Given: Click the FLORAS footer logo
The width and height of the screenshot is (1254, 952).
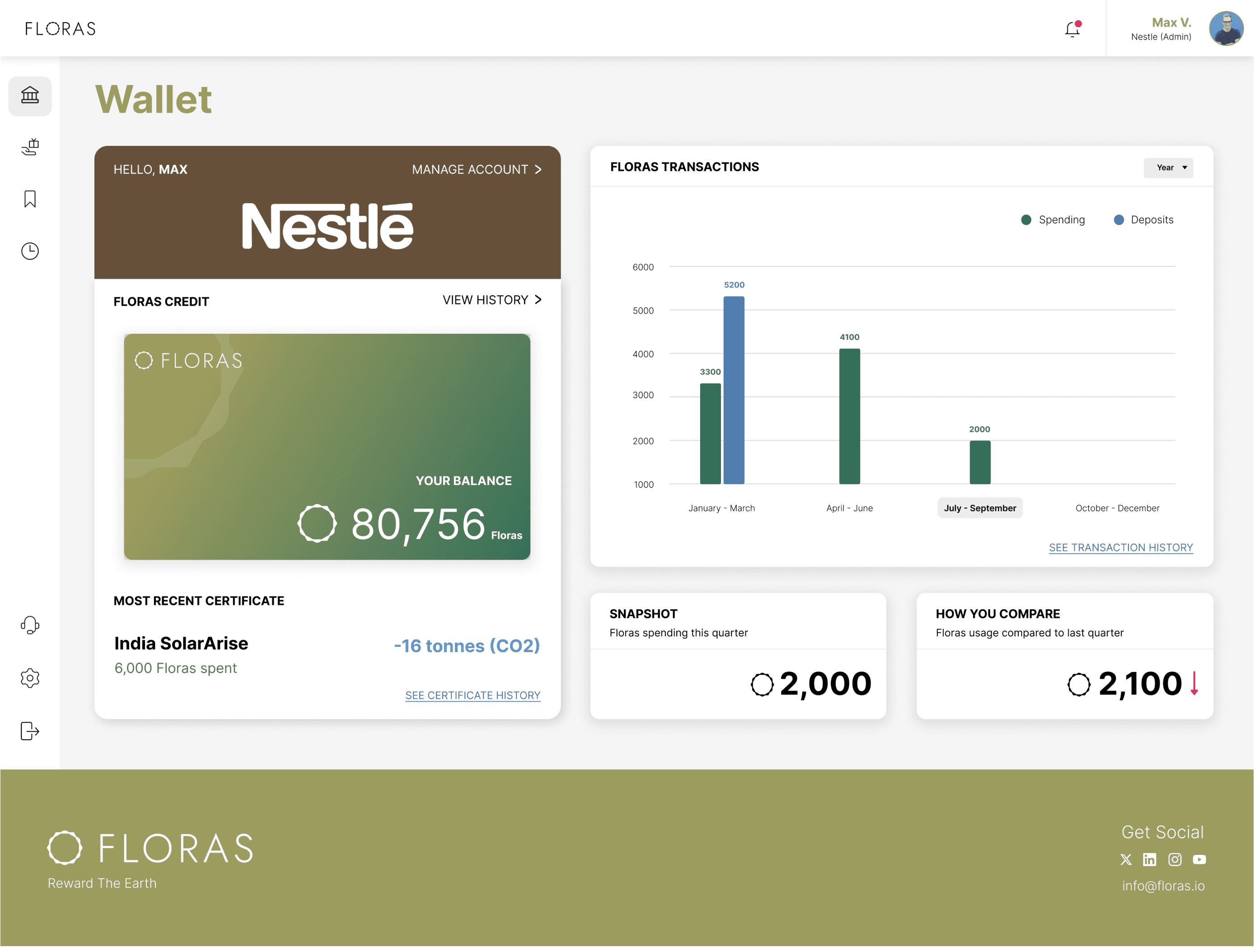Looking at the screenshot, I should [150, 848].
